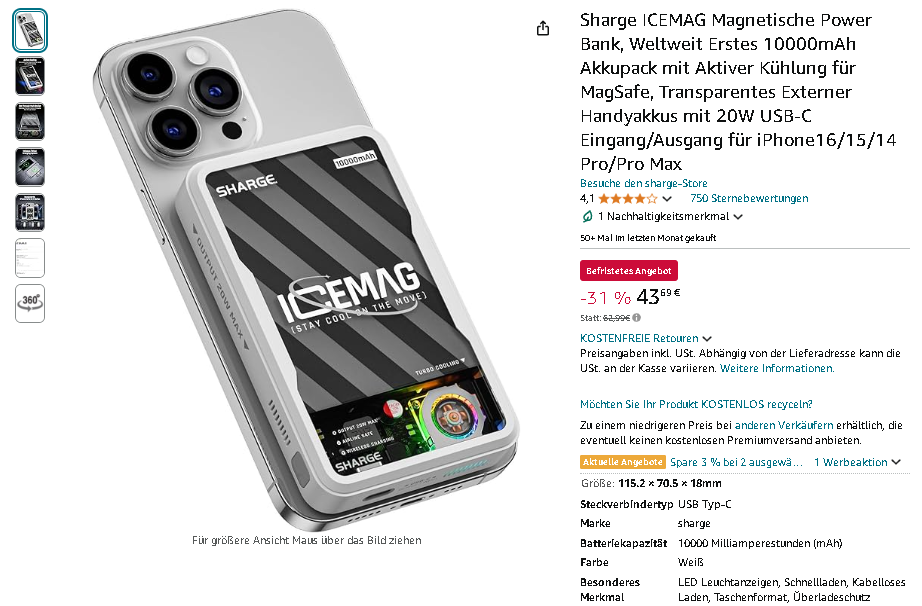Select the second product thumbnail
This screenshot has height=606, width=922.
click(x=30, y=76)
